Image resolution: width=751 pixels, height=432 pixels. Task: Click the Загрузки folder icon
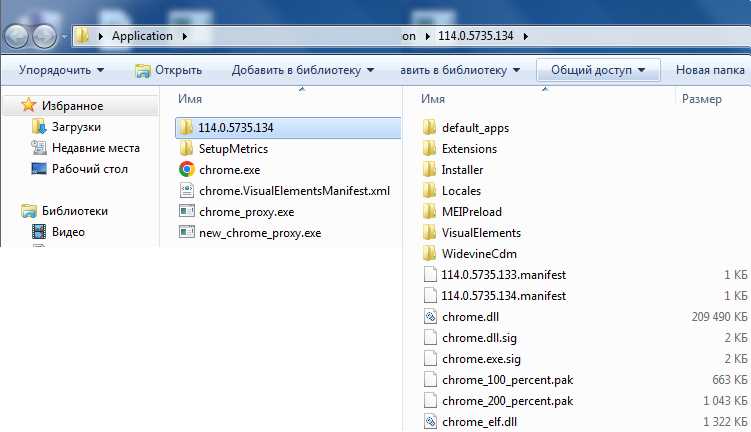pyautogui.click(x=39, y=127)
